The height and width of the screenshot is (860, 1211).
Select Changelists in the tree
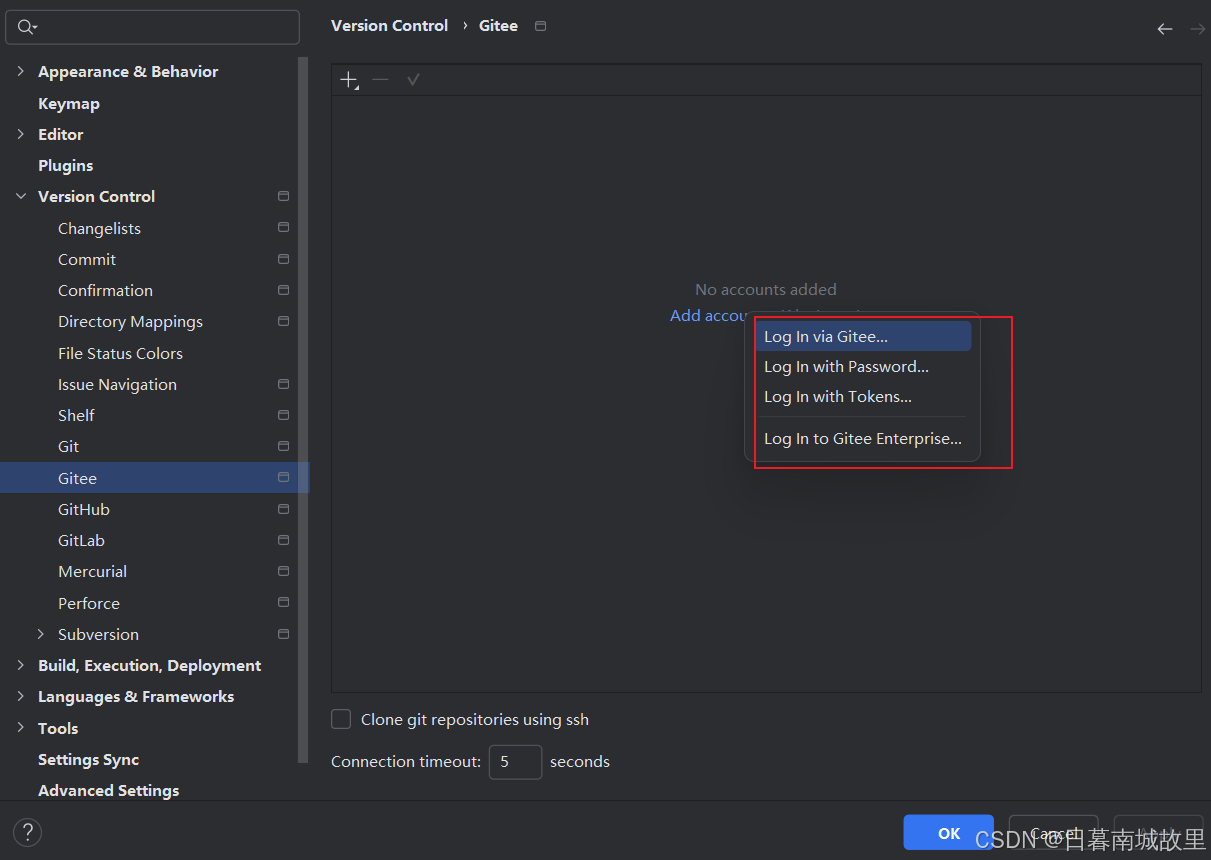point(99,228)
